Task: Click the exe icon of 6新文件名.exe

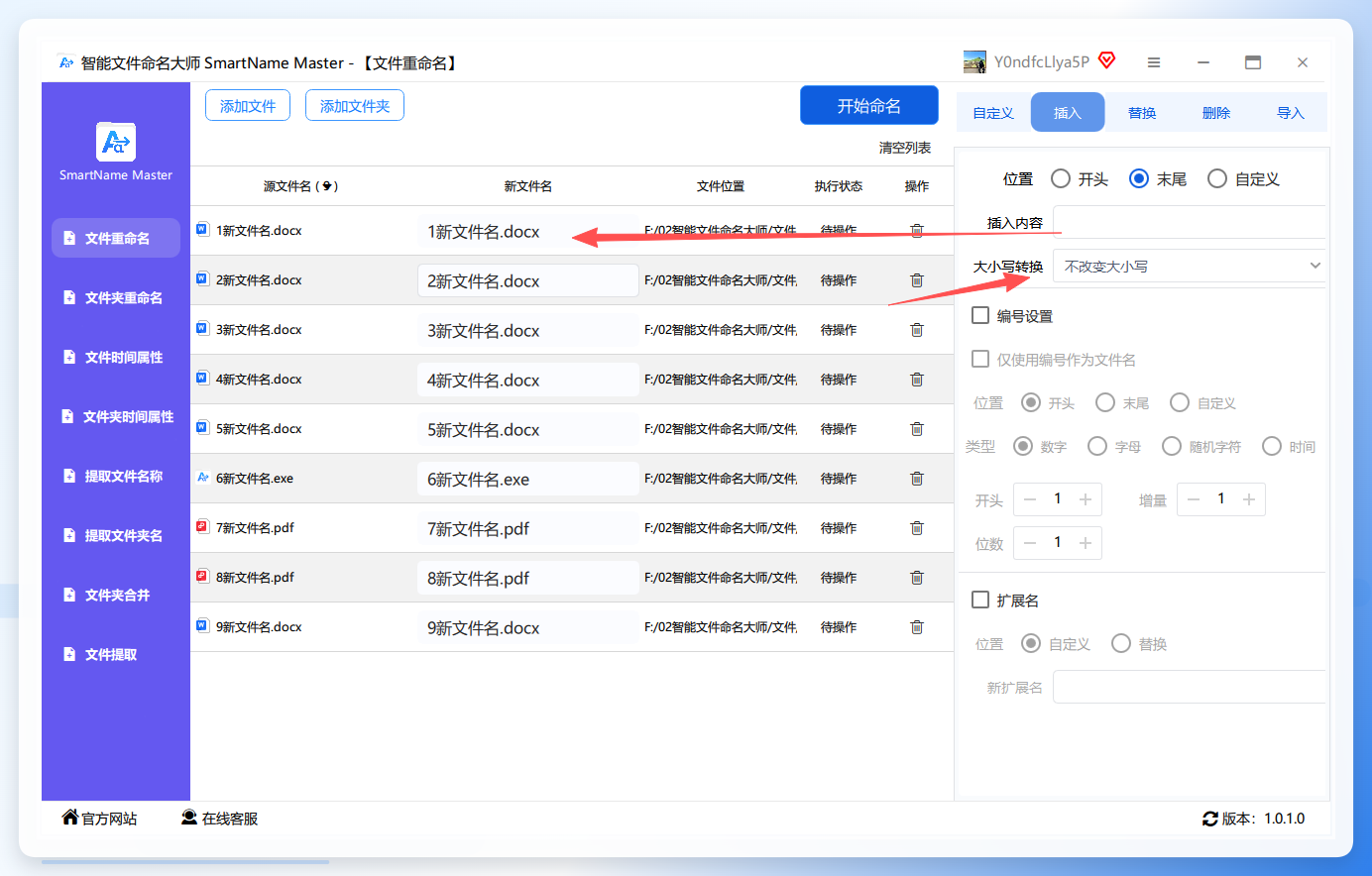Action: pos(202,477)
